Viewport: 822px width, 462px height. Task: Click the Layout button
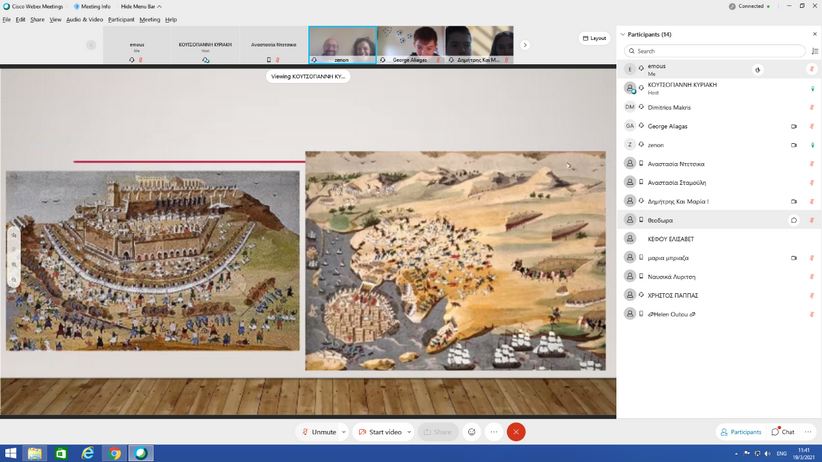pos(594,38)
